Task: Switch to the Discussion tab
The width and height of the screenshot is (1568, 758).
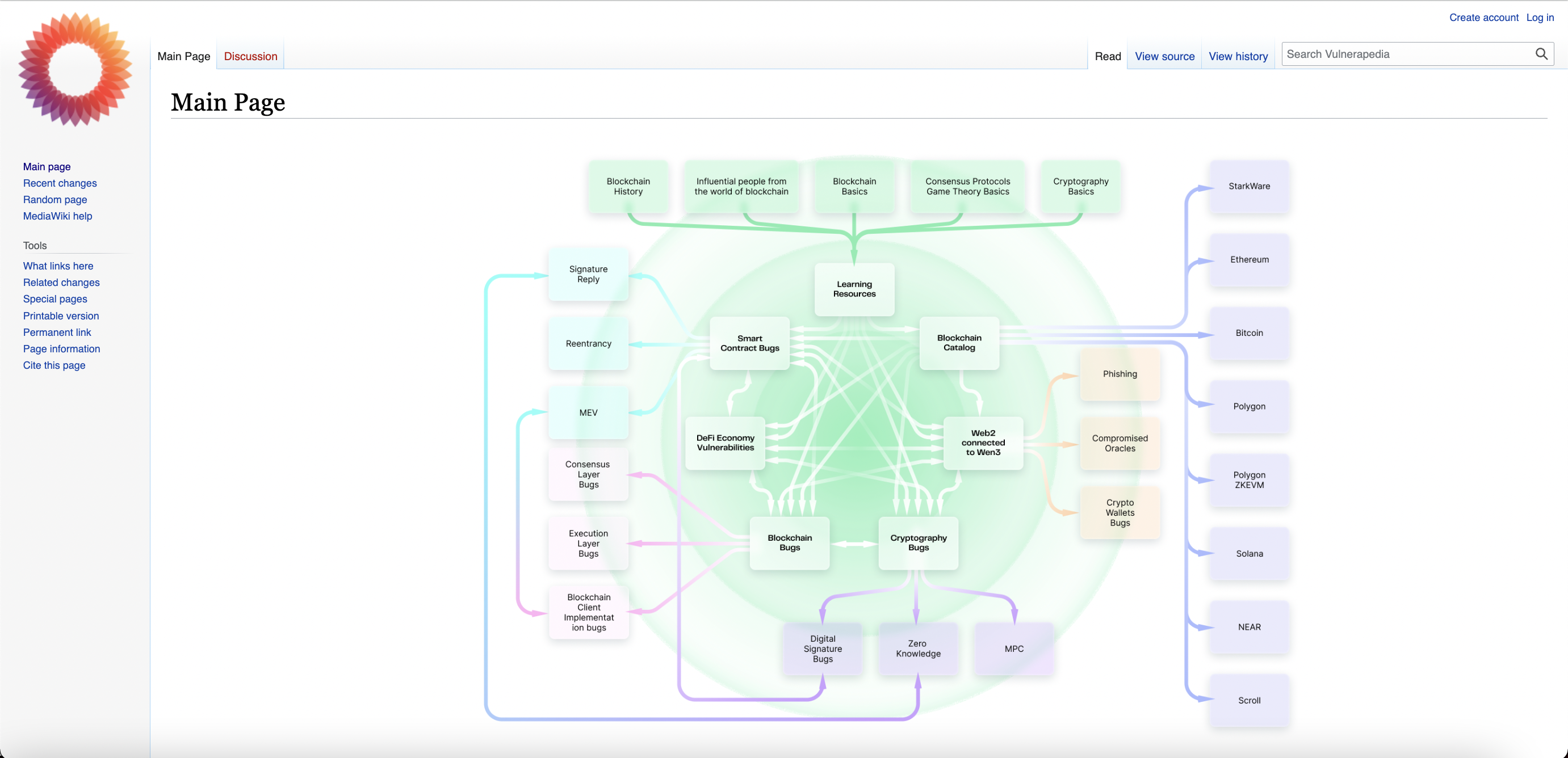Action: [250, 56]
